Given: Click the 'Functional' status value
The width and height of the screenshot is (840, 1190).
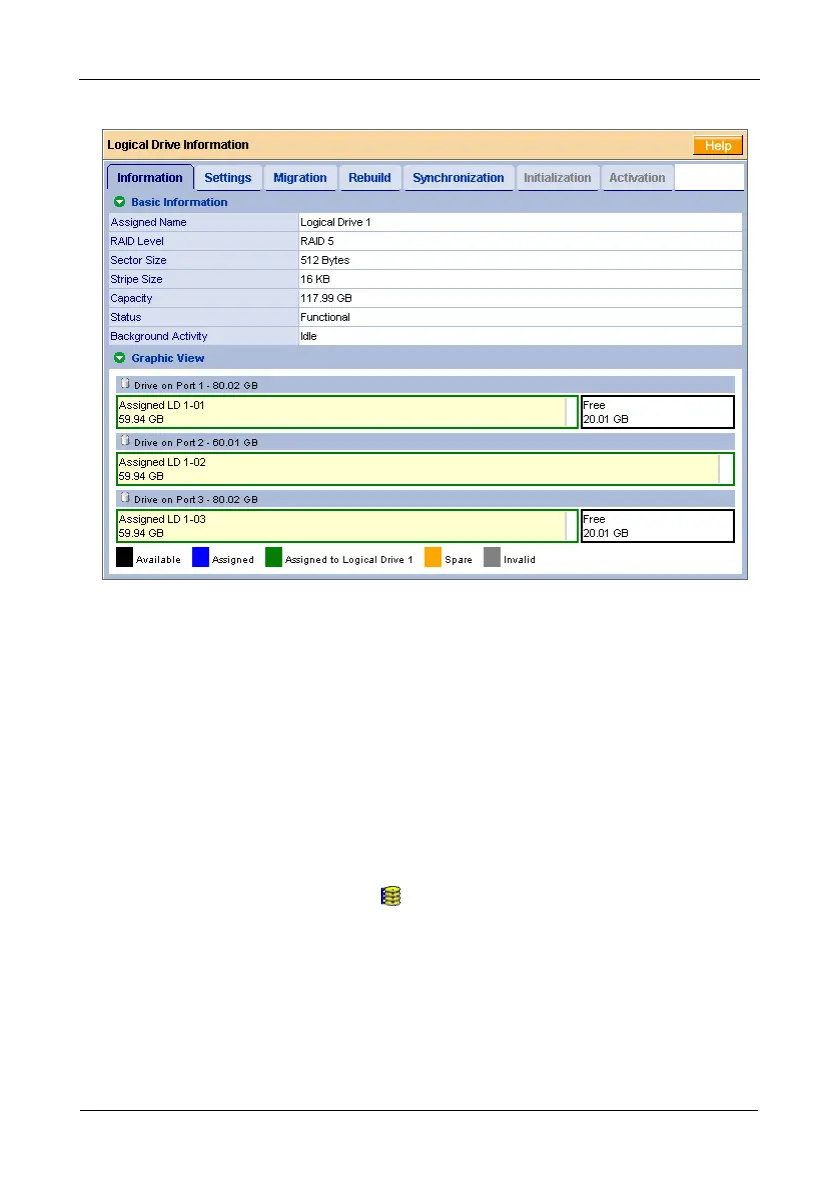Looking at the screenshot, I should click(x=325, y=317).
